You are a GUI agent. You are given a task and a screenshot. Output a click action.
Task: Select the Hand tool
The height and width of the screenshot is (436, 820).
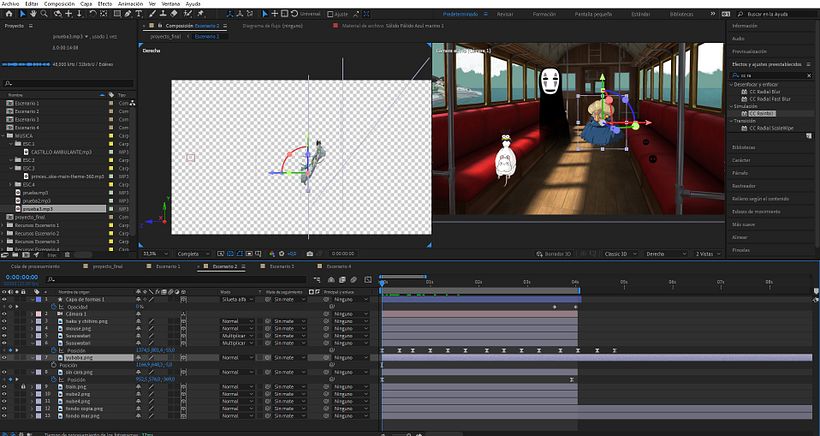coord(33,14)
